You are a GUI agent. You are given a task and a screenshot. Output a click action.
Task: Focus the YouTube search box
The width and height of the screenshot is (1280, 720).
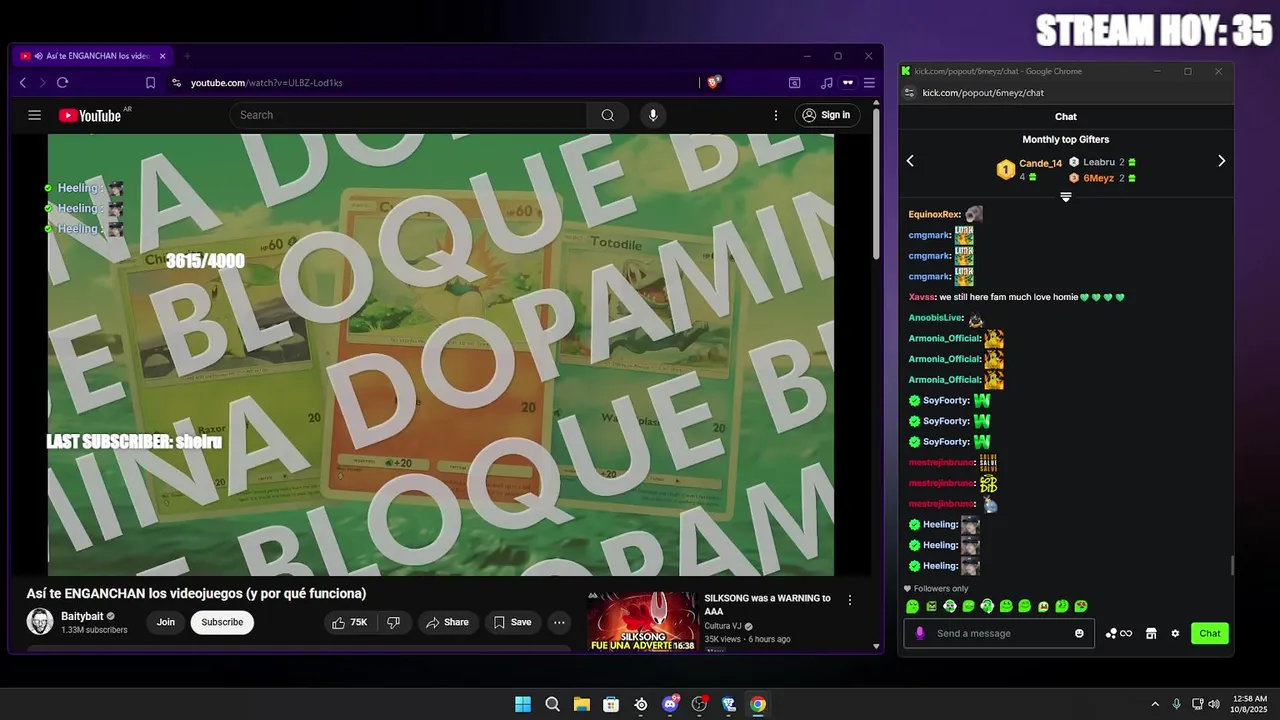point(410,115)
